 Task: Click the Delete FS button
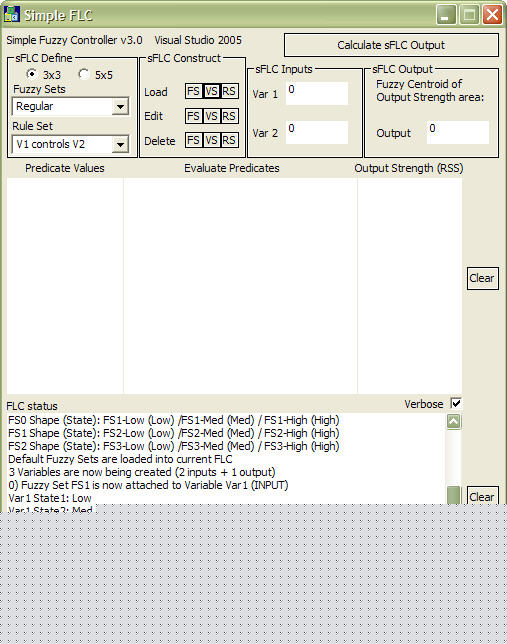click(193, 140)
